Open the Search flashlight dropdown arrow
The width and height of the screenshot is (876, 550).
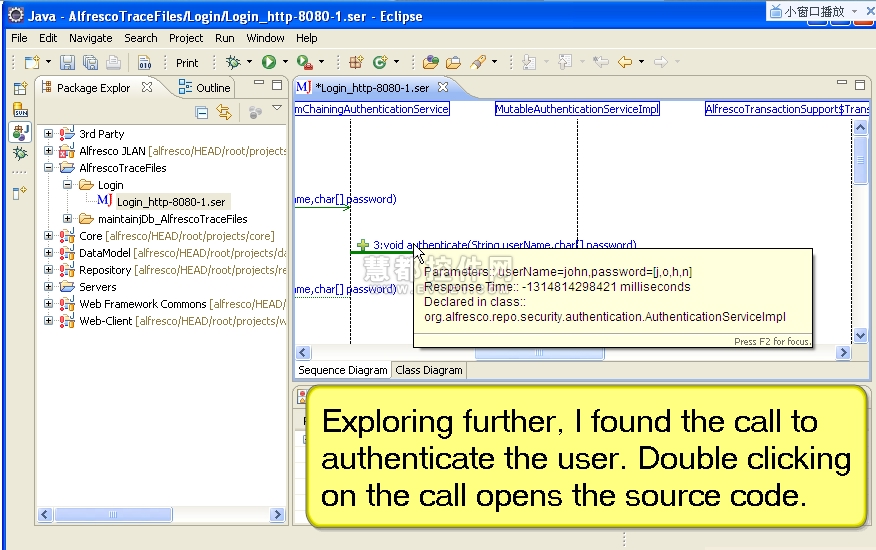[x=494, y=62]
